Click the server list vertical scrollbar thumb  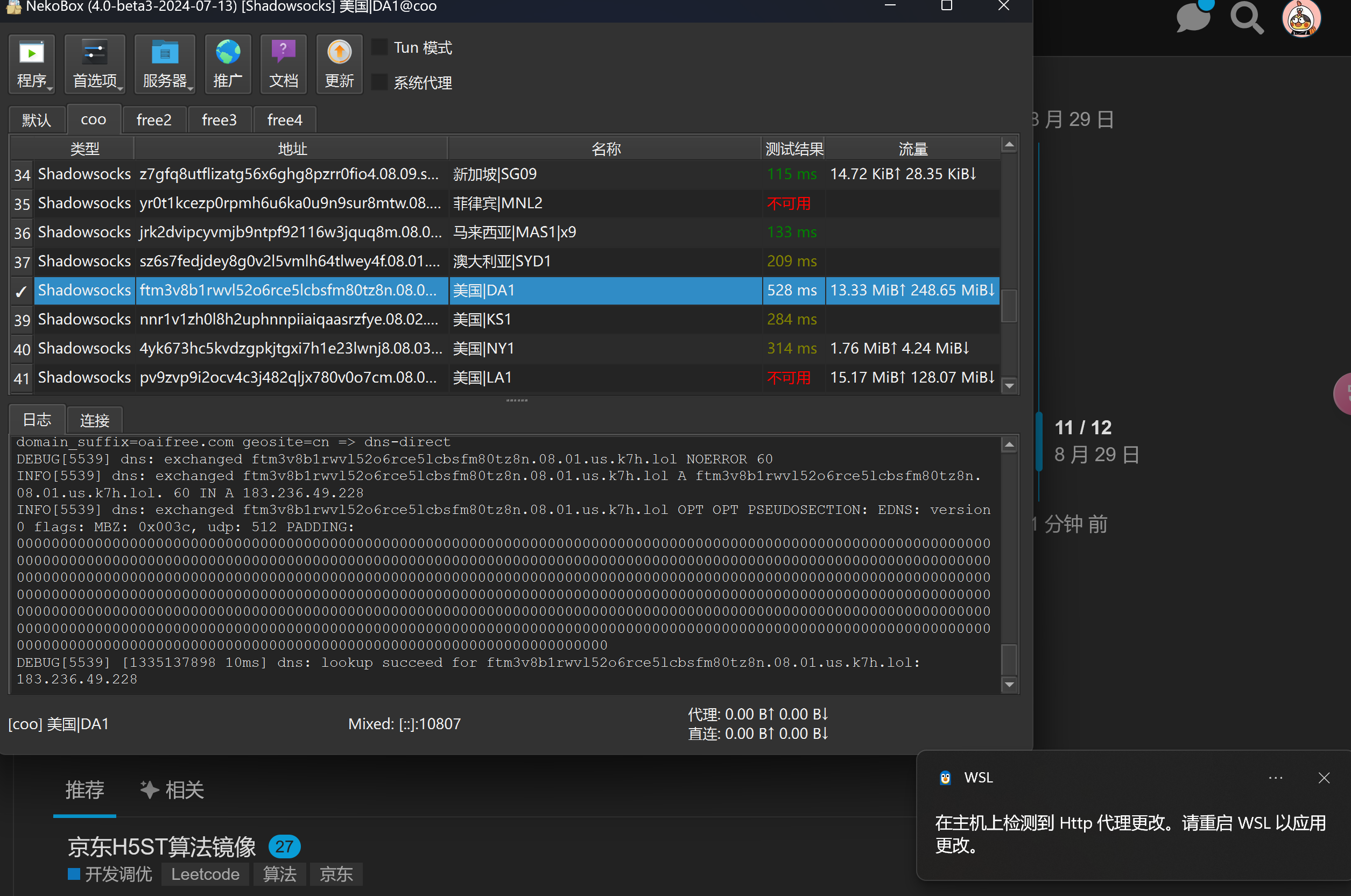(x=1009, y=306)
